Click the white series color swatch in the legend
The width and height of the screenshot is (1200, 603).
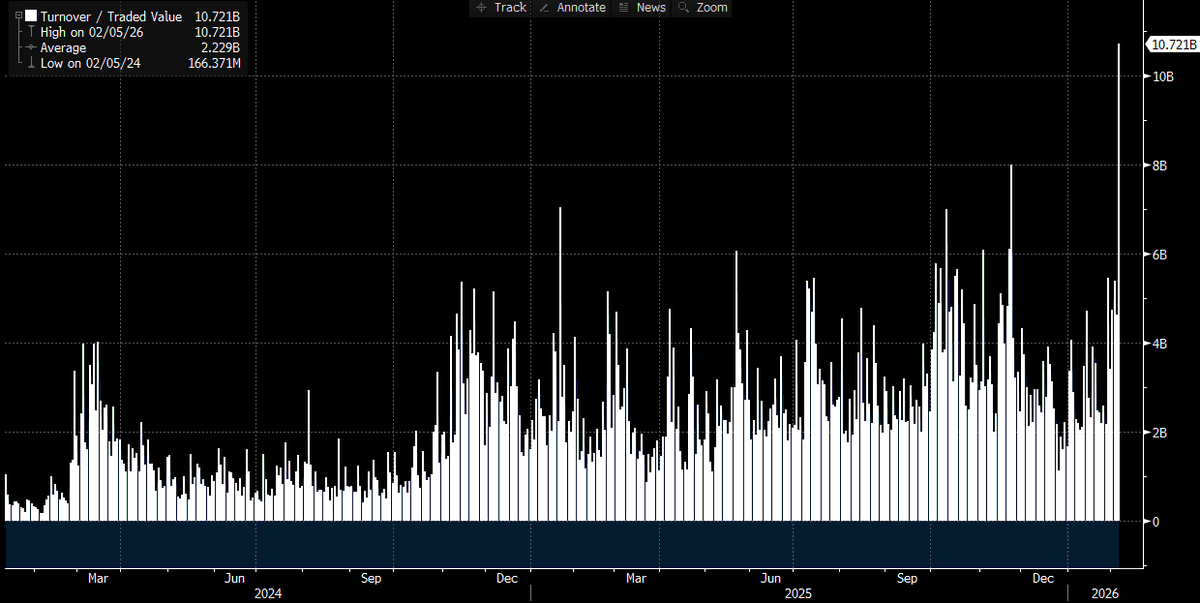[30, 16]
